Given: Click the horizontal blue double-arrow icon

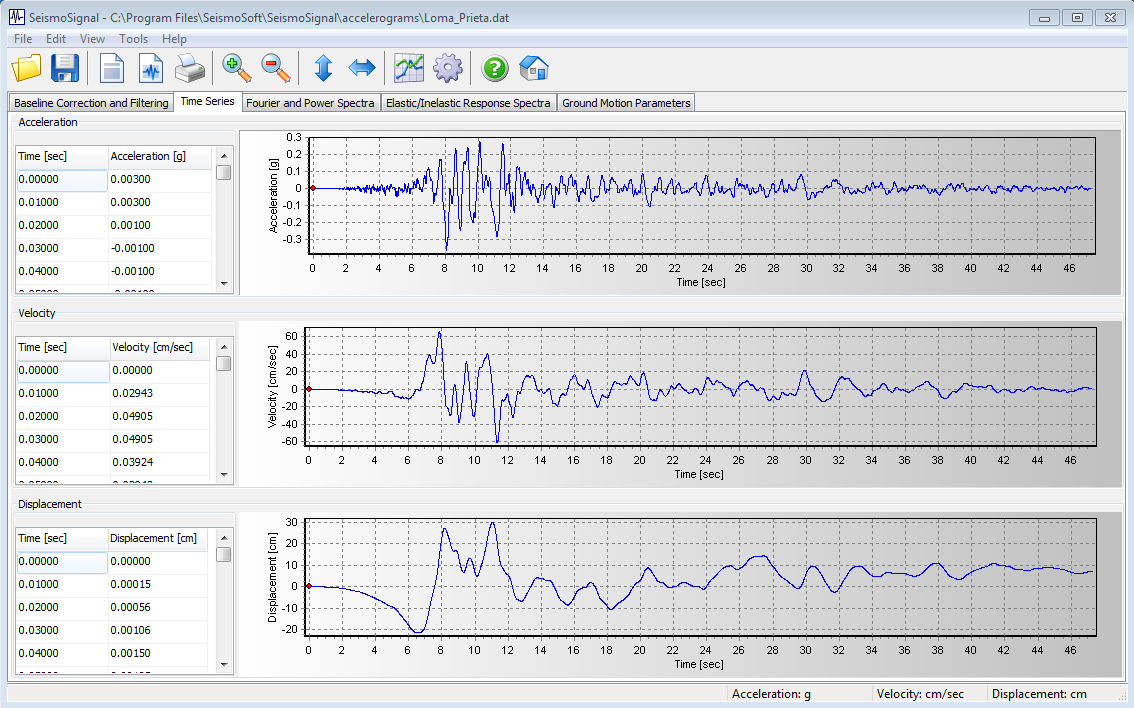Looking at the screenshot, I should pos(361,69).
